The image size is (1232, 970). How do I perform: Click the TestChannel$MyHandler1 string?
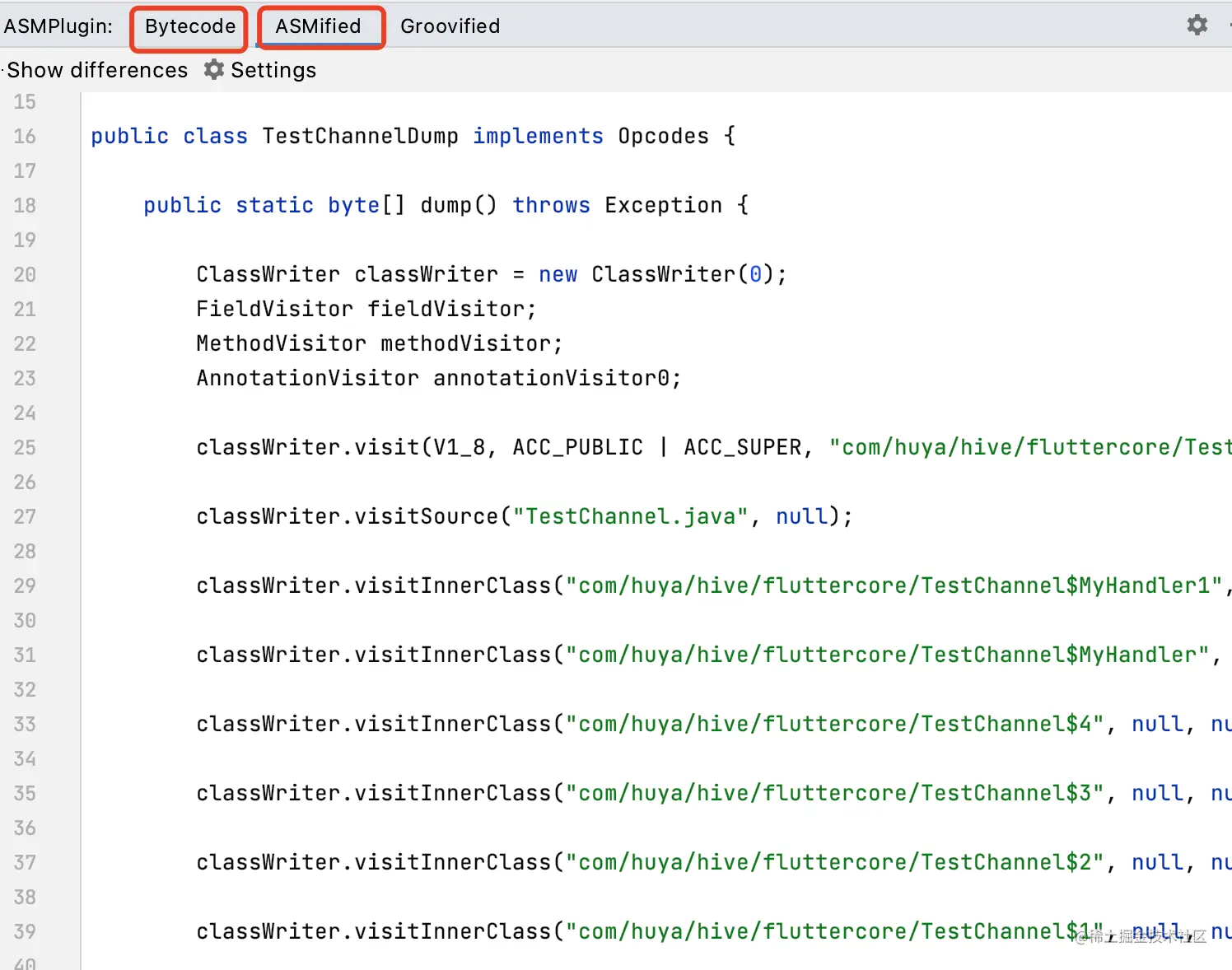pyautogui.click(x=894, y=585)
